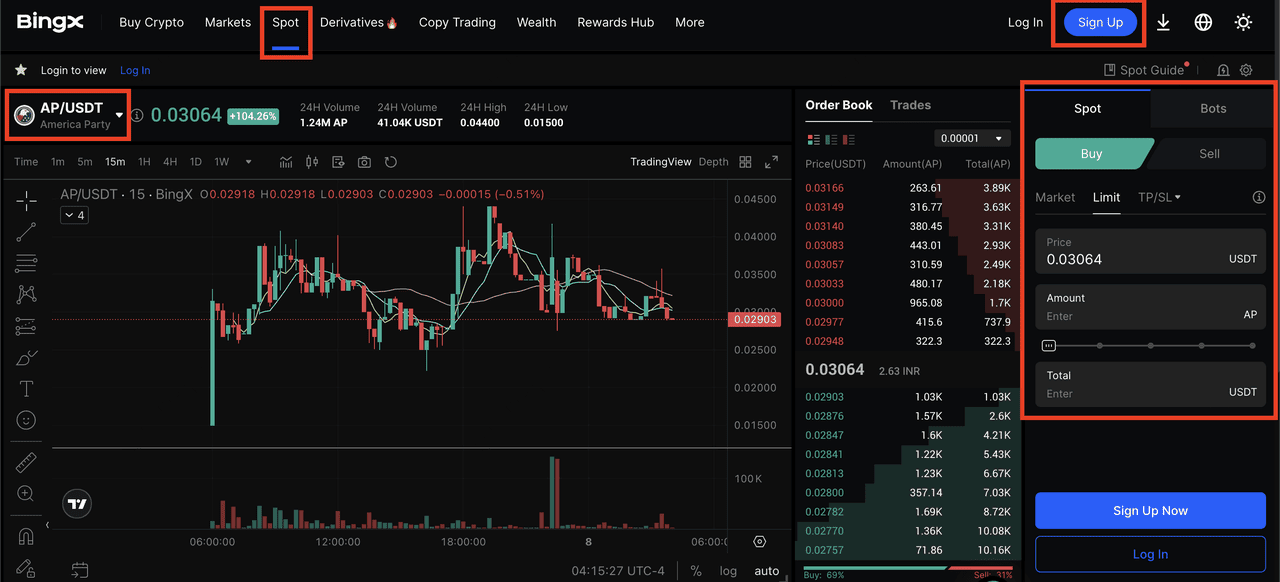Expand more time intervals dropdown
Viewport: 1280px width, 582px height.
point(248,162)
